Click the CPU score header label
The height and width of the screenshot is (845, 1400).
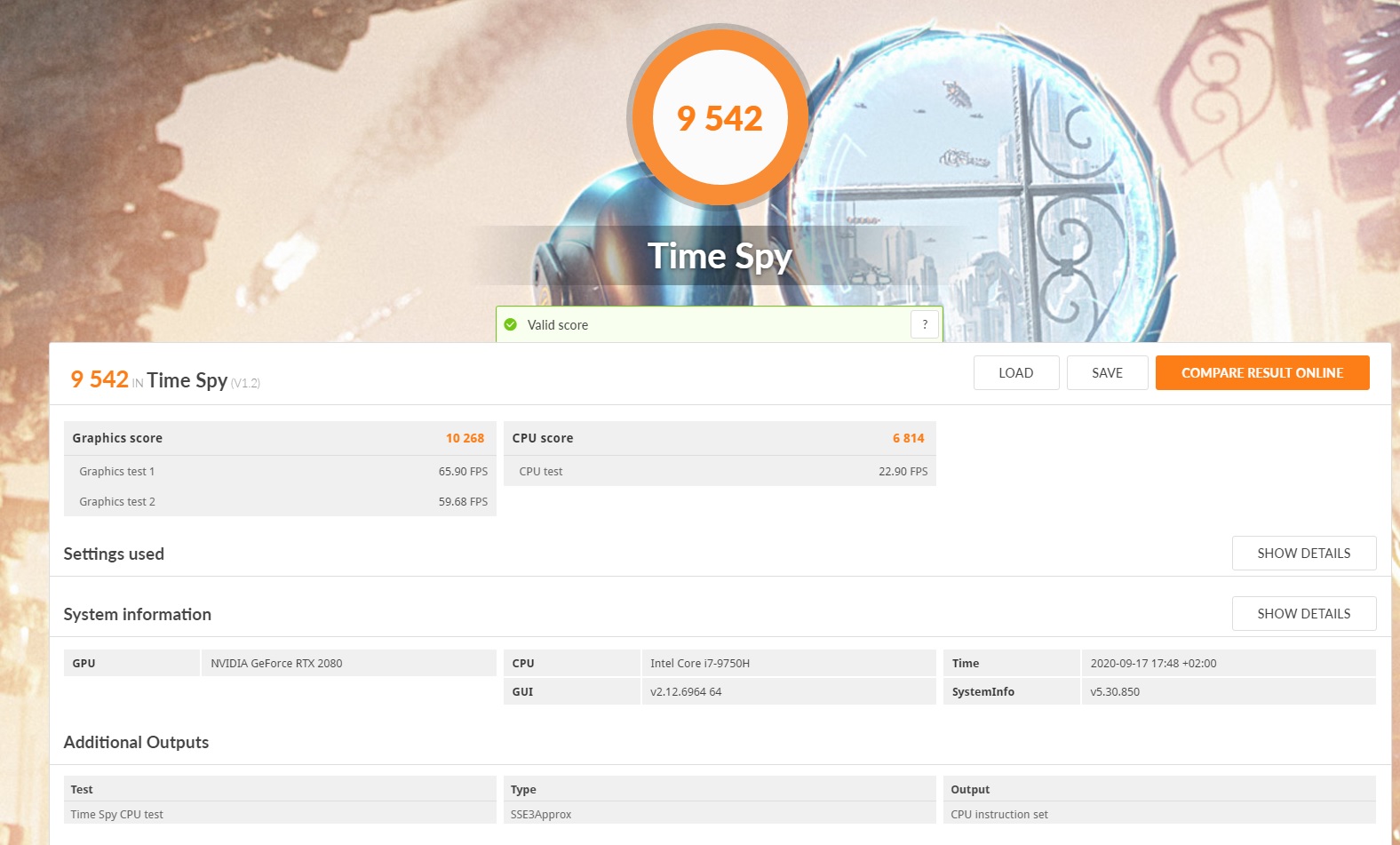[x=543, y=438]
